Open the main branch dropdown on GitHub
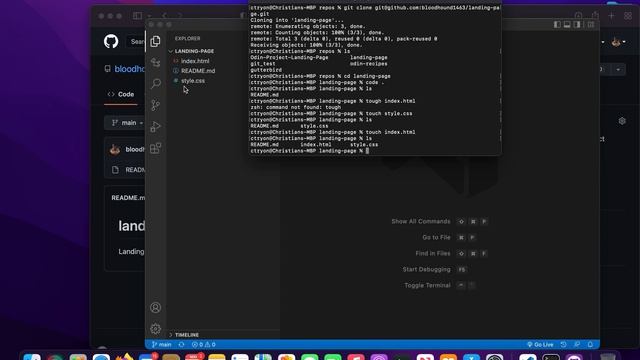640x360 pixels. [125, 123]
